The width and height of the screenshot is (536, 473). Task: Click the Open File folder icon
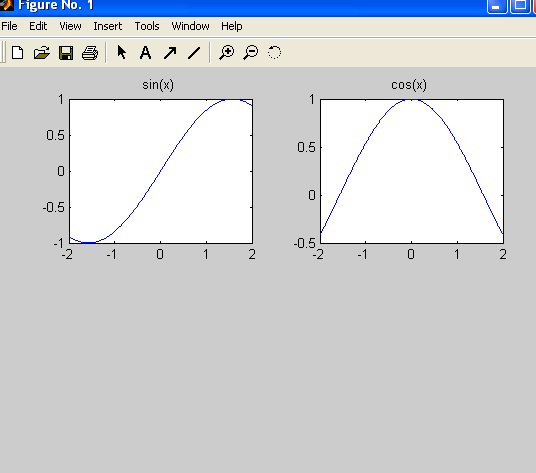click(42, 53)
